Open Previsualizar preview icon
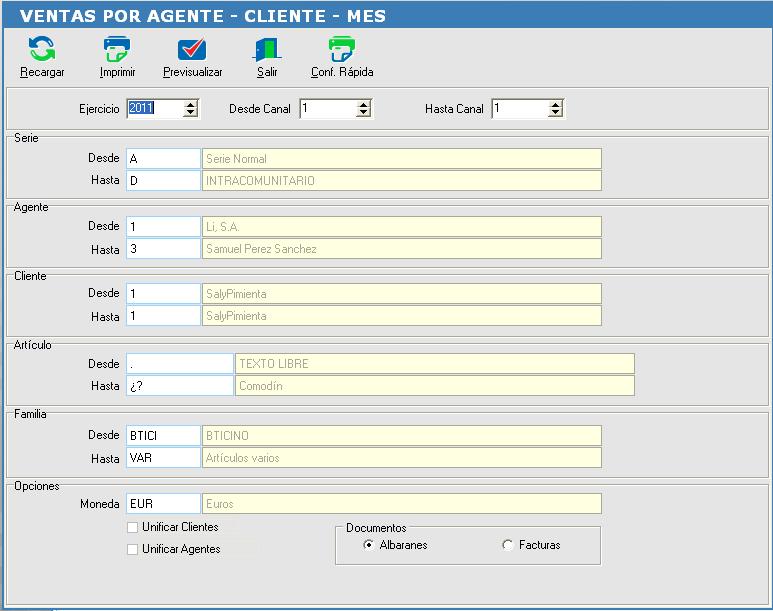773x611 pixels. pos(192,49)
